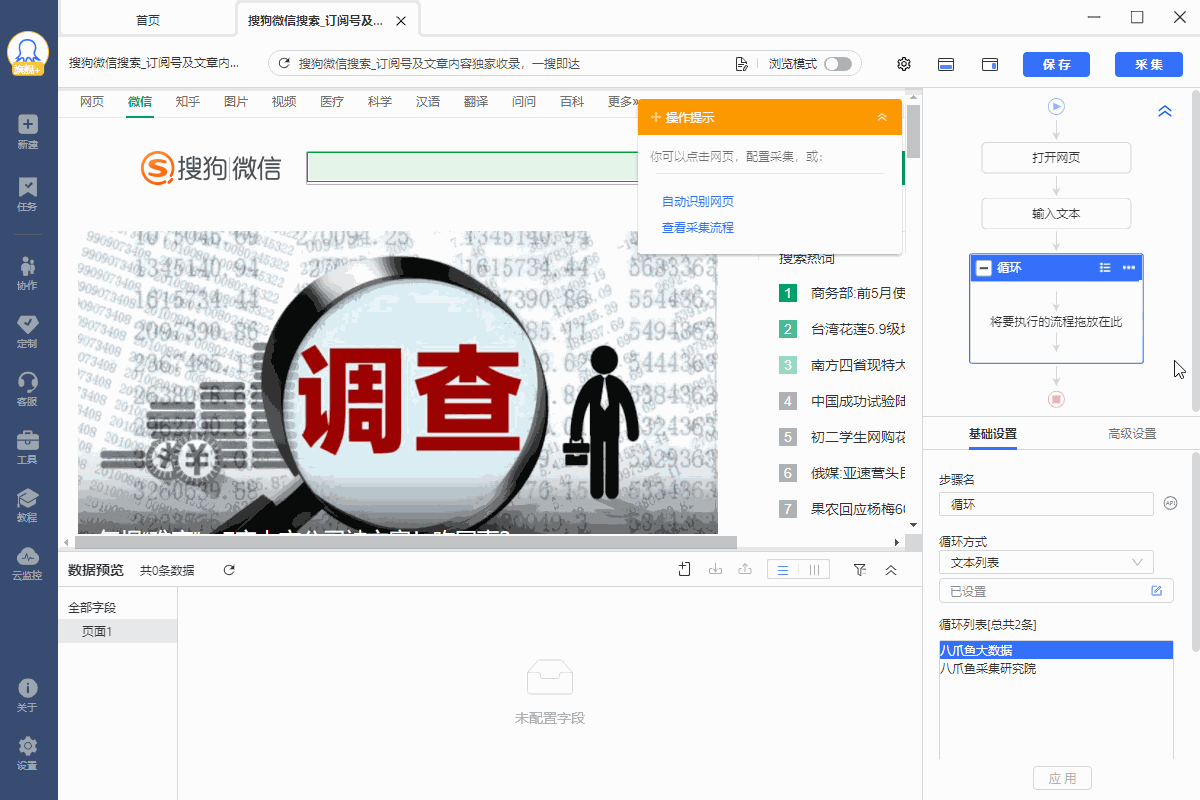
Task: Click the upload export icon in data preview
Action: point(745,570)
